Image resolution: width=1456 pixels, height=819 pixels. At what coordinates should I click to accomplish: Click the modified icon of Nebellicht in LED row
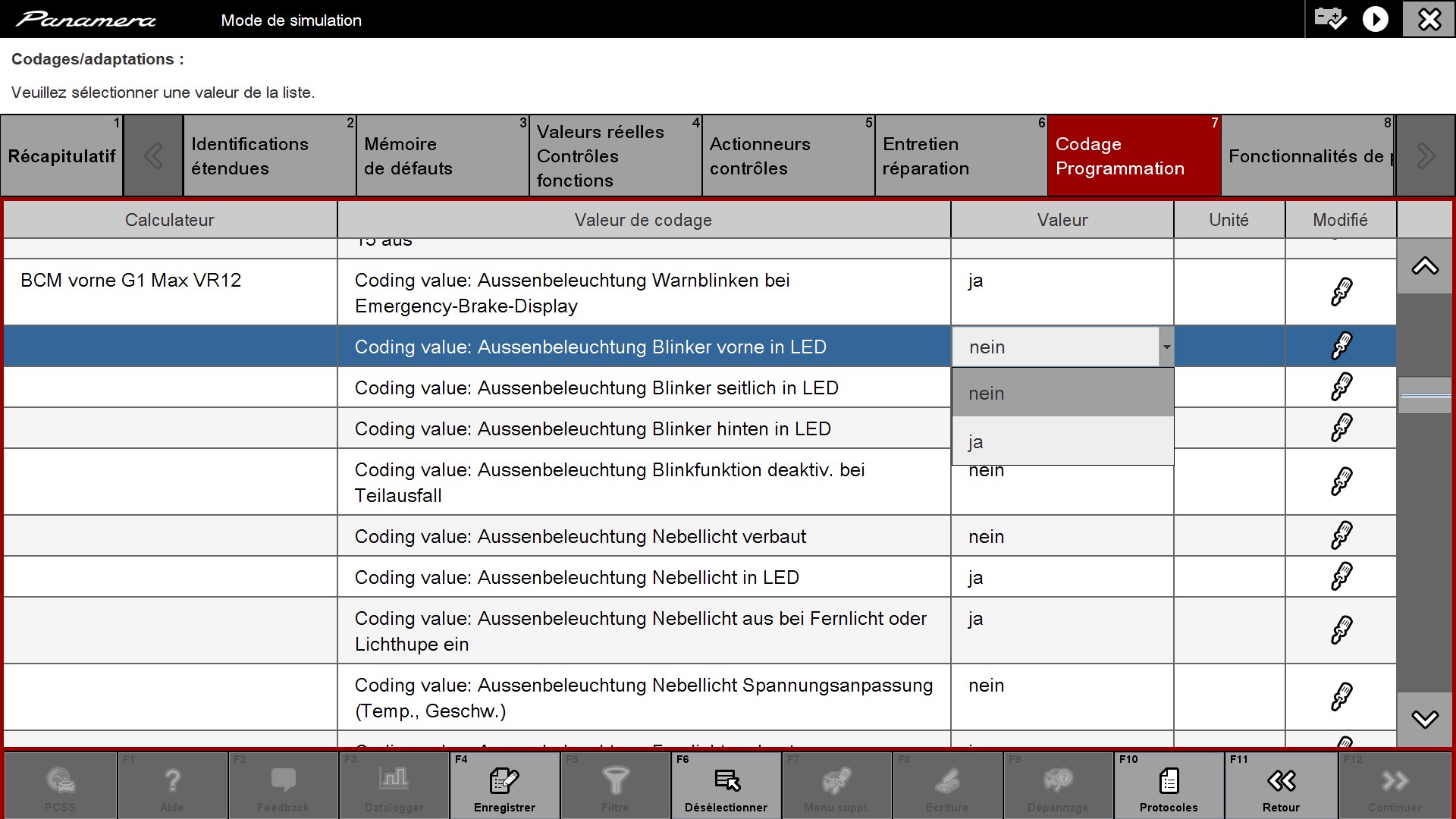tap(1341, 576)
